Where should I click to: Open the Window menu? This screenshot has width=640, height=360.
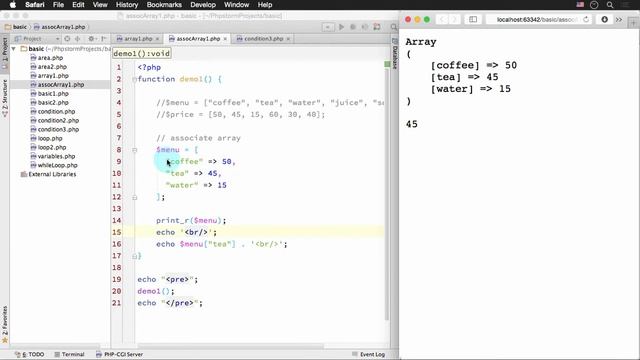tap(236, 5)
